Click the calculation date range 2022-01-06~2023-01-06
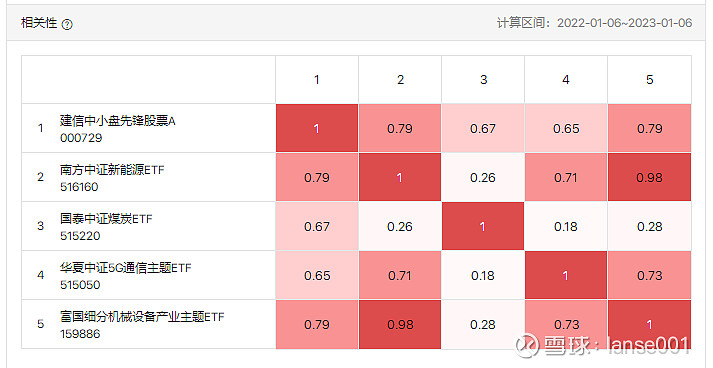 (x=625, y=23)
